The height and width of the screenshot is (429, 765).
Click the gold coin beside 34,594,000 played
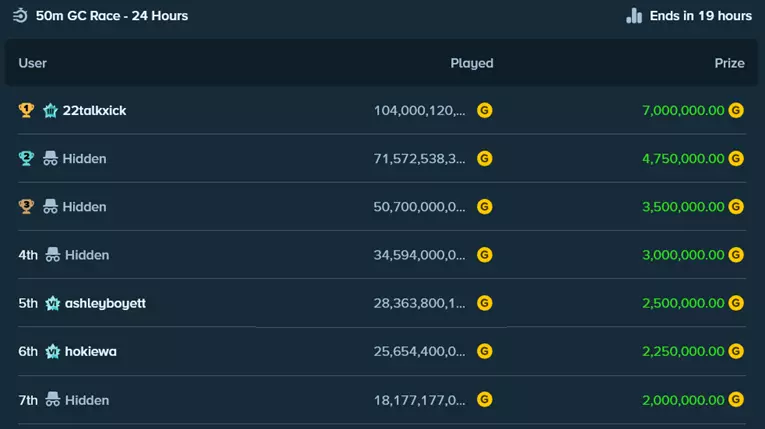click(x=484, y=255)
